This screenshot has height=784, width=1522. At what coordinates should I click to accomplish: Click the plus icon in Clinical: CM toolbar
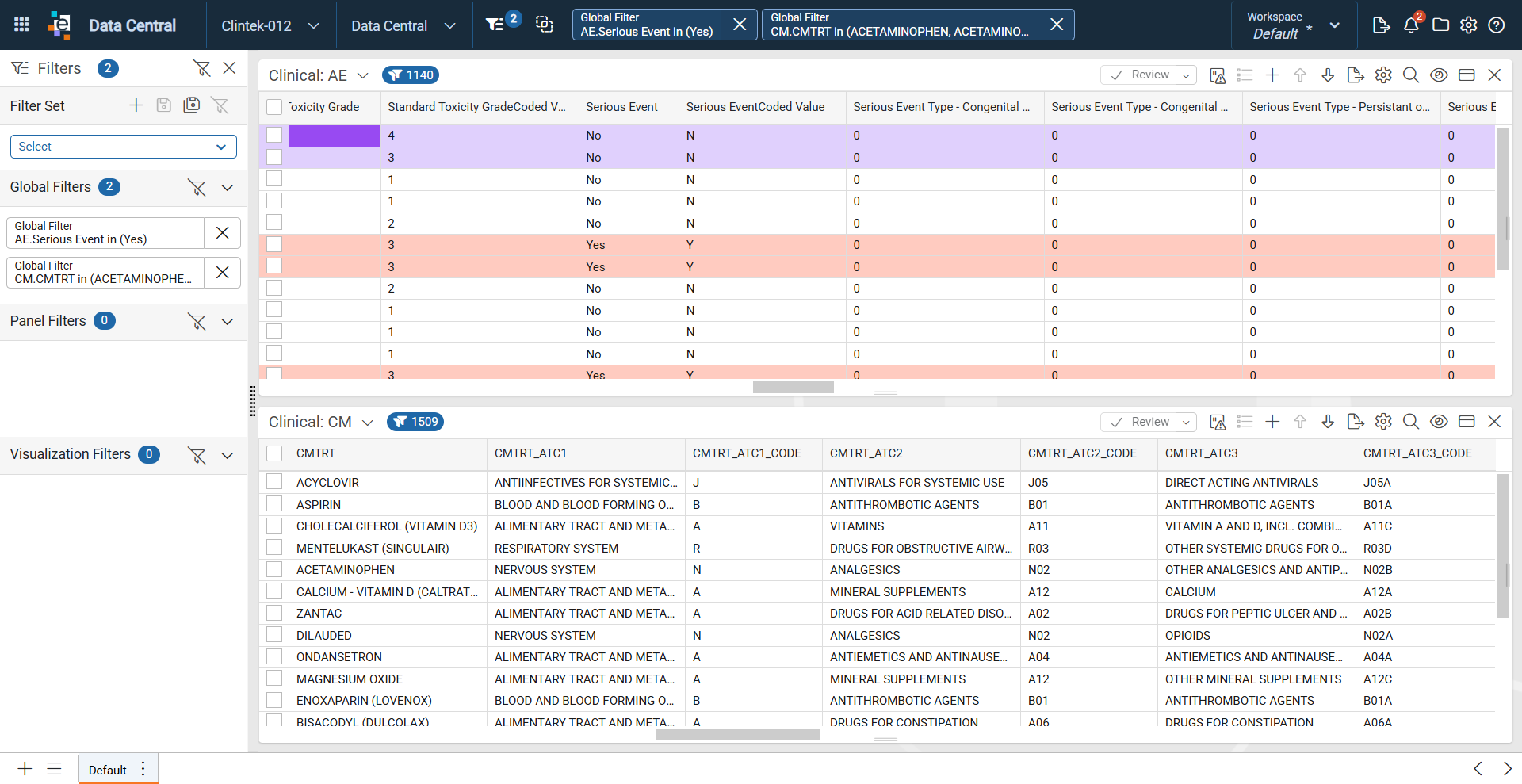pyautogui.click(x=1272, y=421)
